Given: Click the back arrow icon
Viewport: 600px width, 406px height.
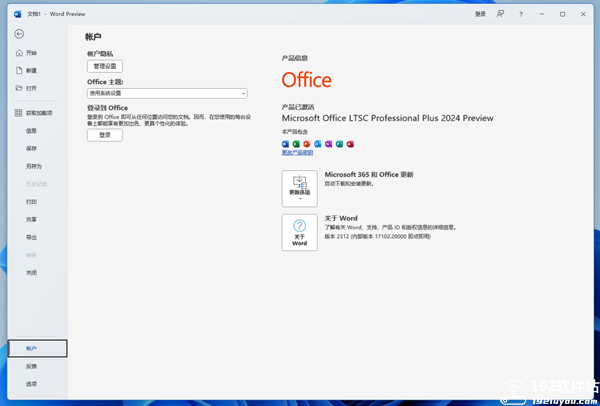Looking at the screenshot, I should click(19, 34).
